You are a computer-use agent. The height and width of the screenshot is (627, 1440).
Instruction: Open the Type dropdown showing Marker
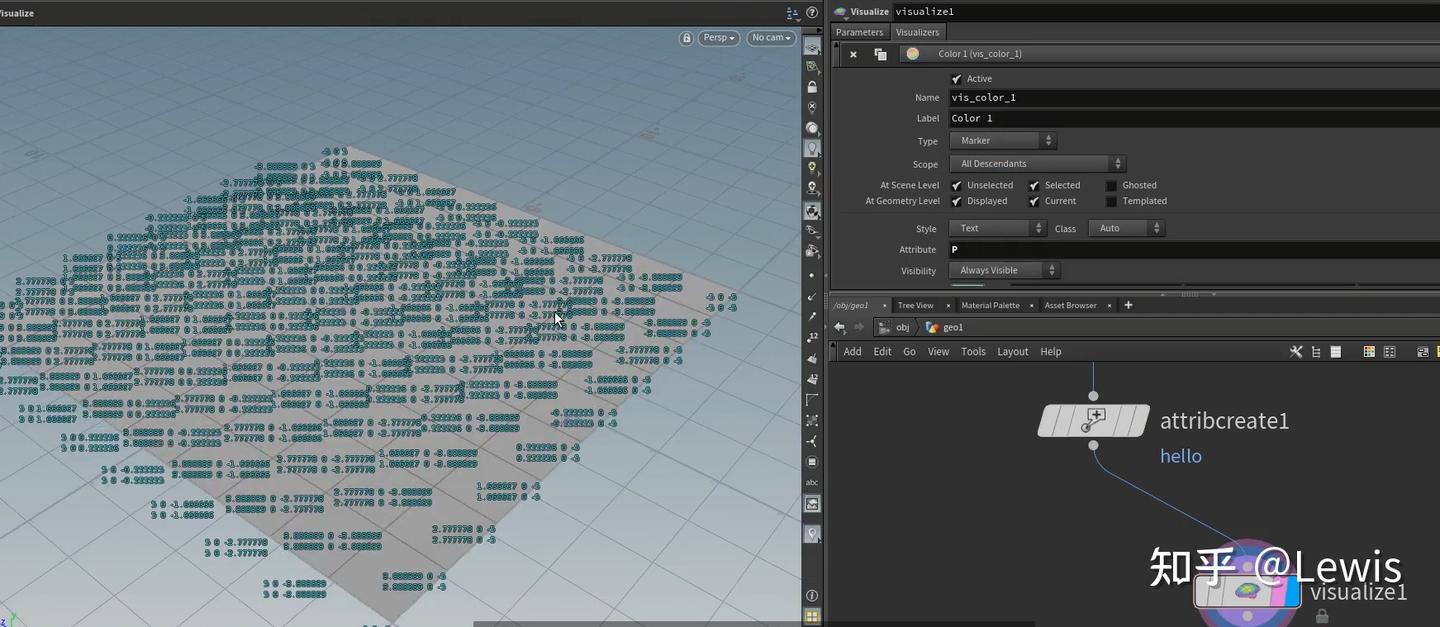(1002, 141)
